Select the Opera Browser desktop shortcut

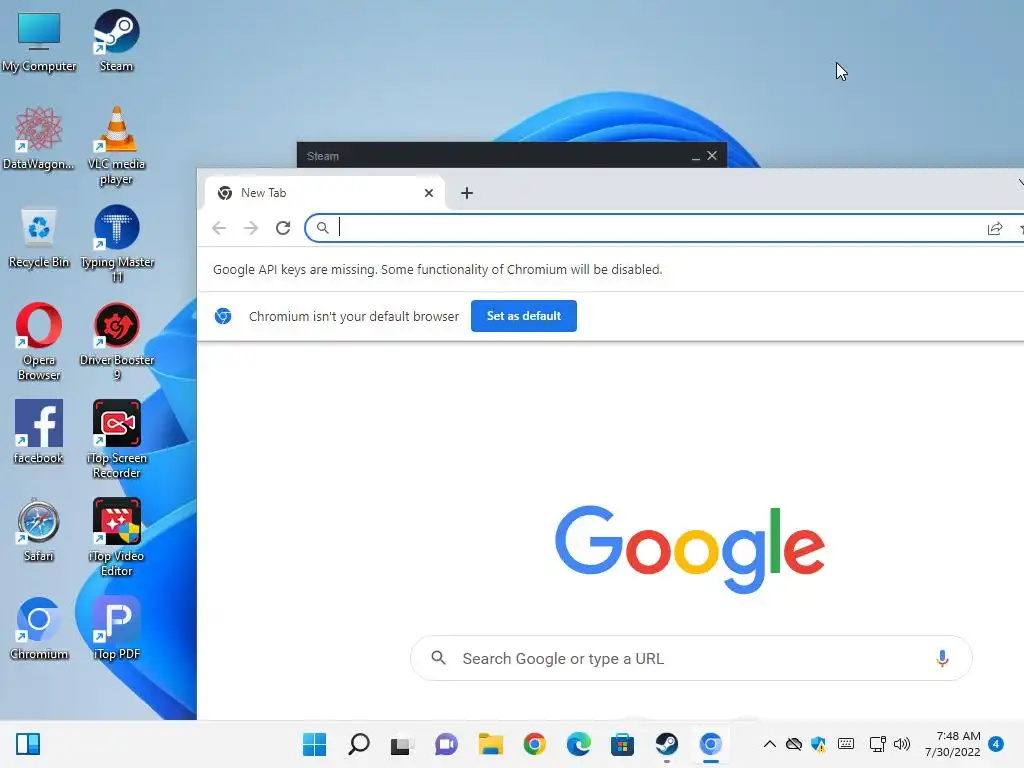pyautogui.click(x=39, y=342)
